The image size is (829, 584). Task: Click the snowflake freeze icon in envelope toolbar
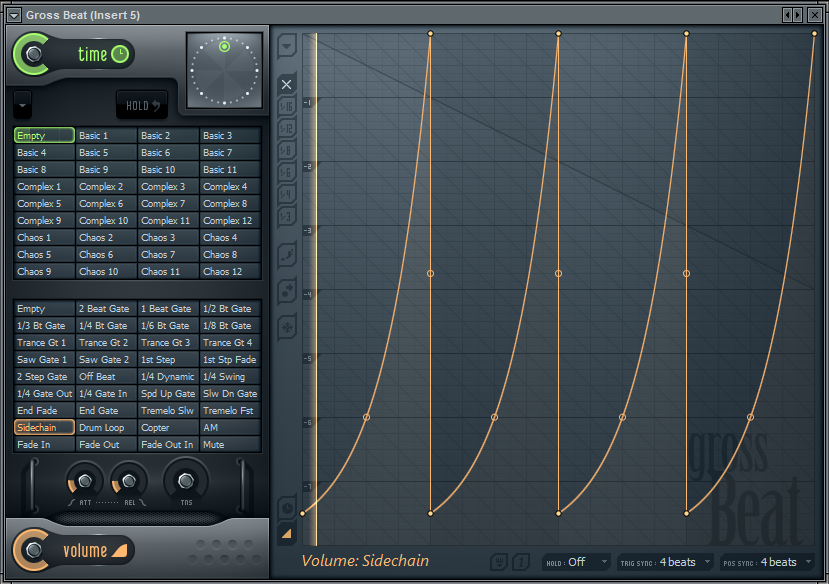[x=287, y=326]
